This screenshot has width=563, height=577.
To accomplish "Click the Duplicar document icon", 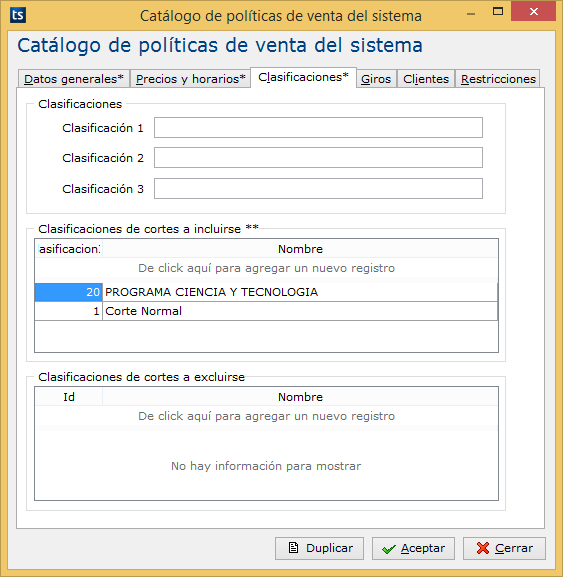I will coord(293,548).
